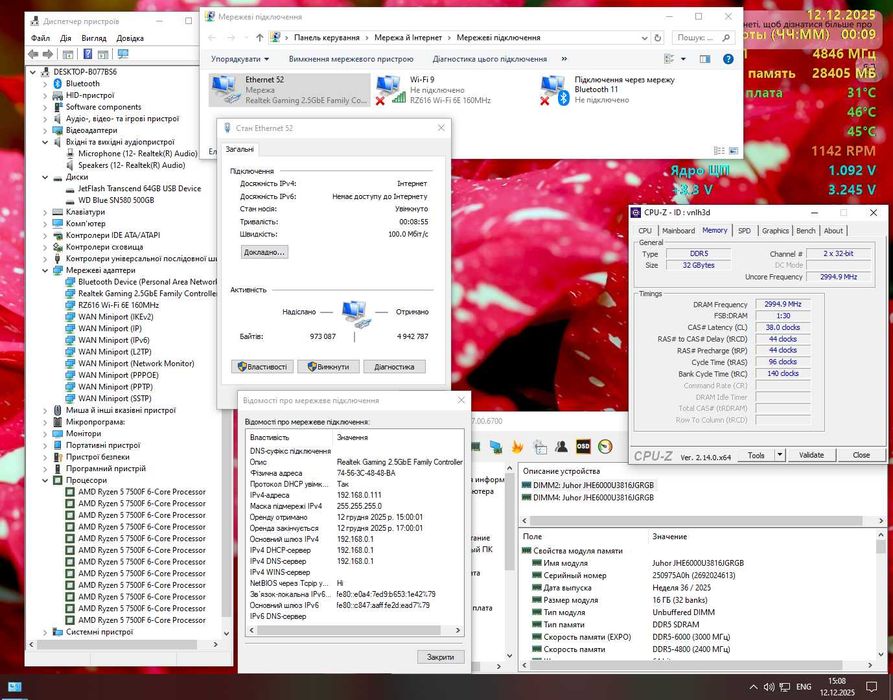Show hidden tray icons with the chevron
The image size is (893, 700).
pos(753,687)
